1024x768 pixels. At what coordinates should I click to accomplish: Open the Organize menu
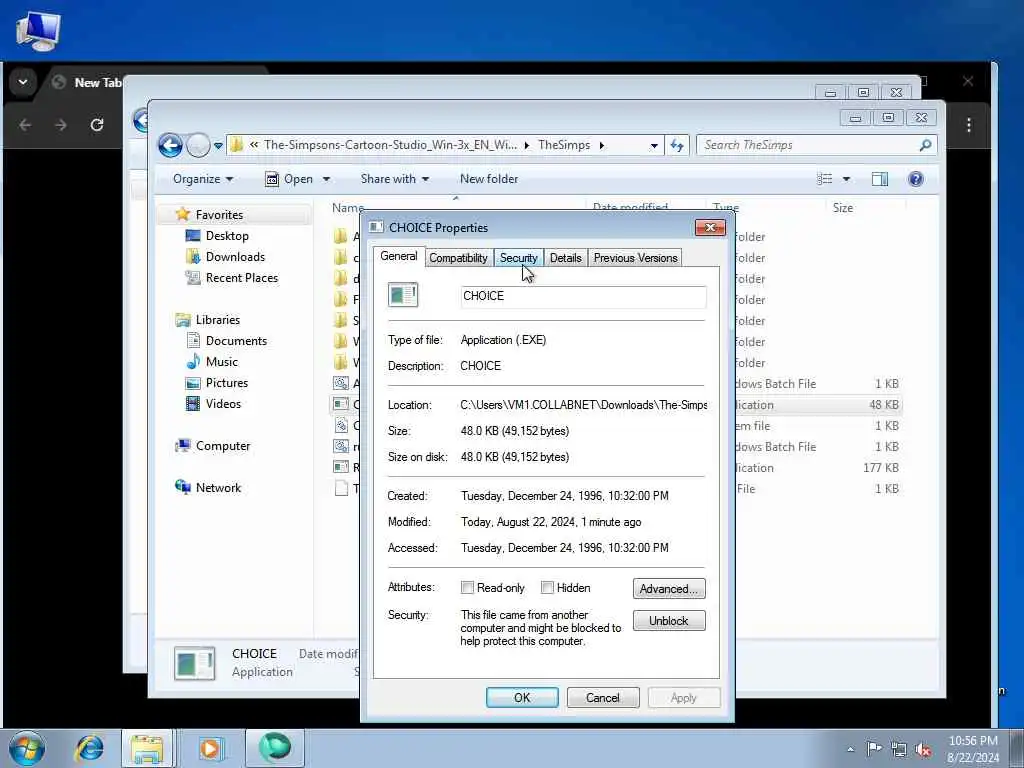point(202,179)
